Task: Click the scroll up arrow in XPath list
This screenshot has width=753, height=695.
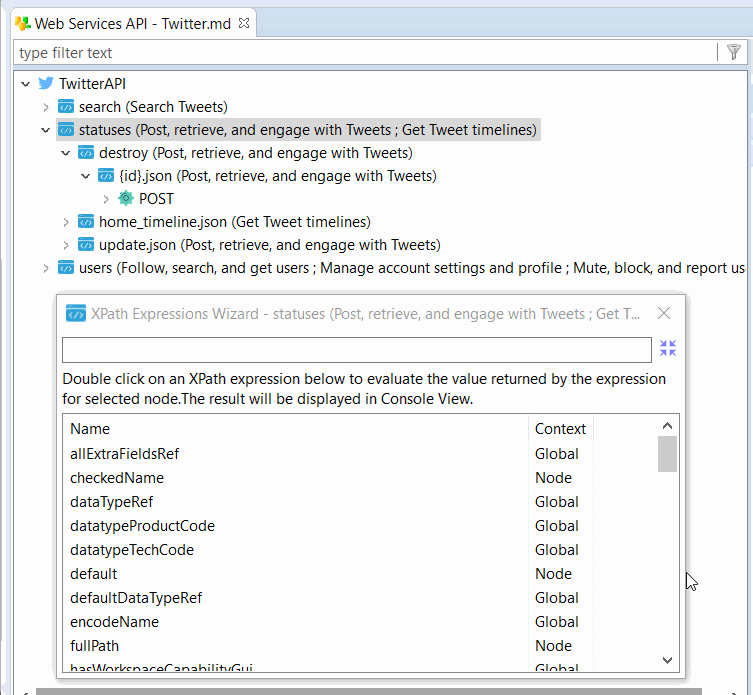Action: point(667,426)
